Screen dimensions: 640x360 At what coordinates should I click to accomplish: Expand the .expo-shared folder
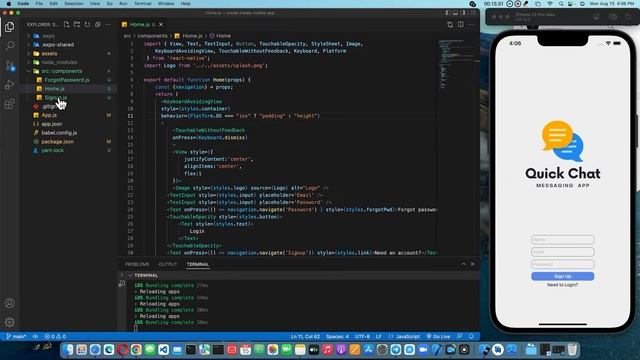pos(58,44)
